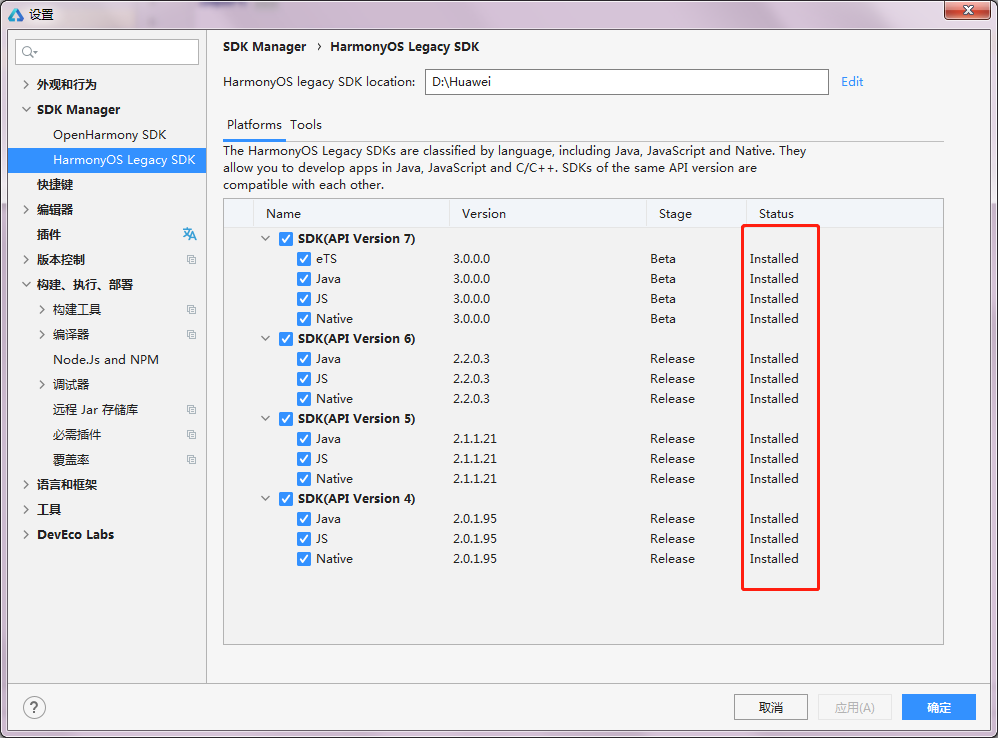Toggle SDK(API Version 5) checkbox
This screenshot has width=998, height=738.
point(286,419)
